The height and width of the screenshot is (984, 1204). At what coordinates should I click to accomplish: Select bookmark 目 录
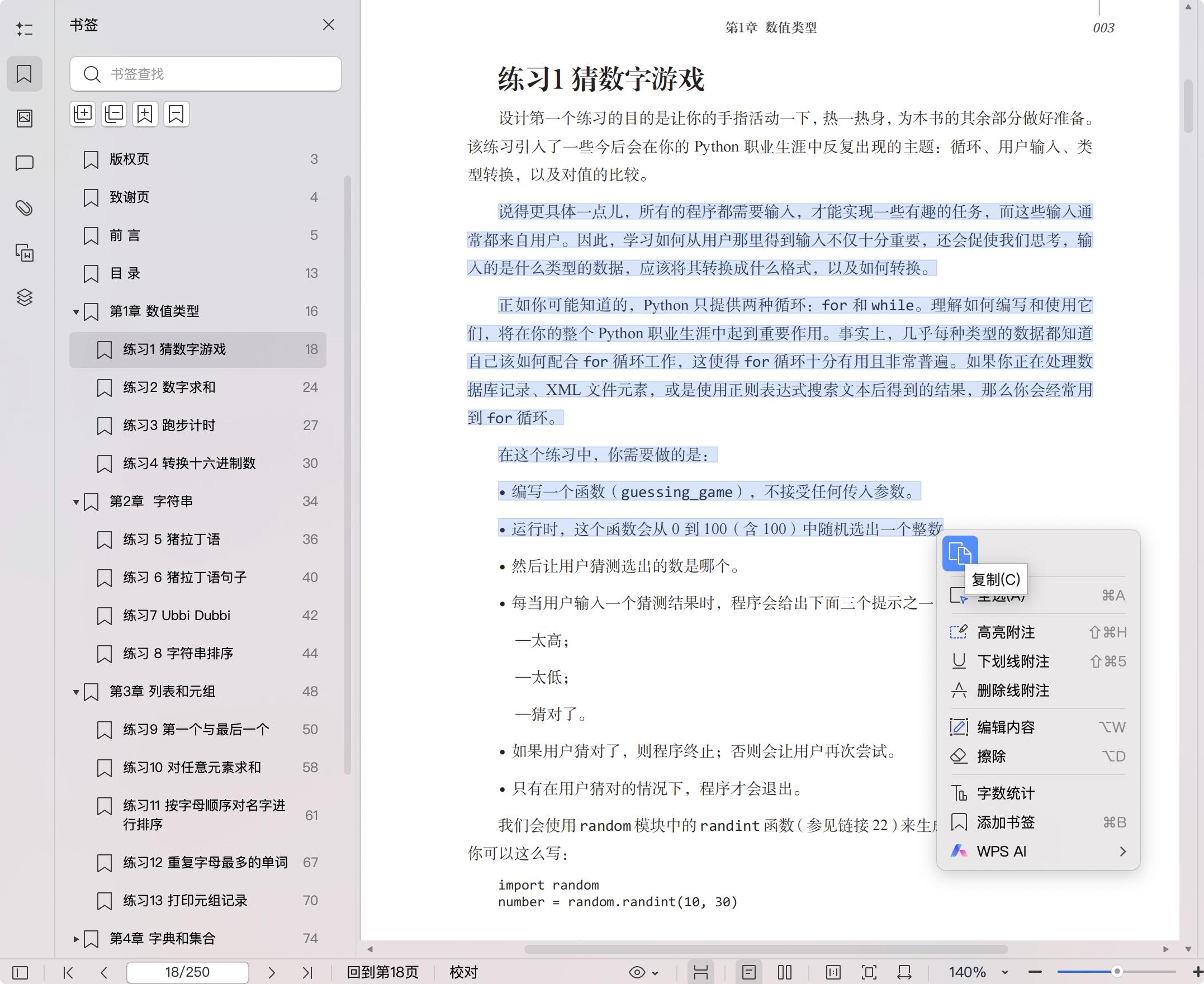pyautogui.click(x=198, y=273)
